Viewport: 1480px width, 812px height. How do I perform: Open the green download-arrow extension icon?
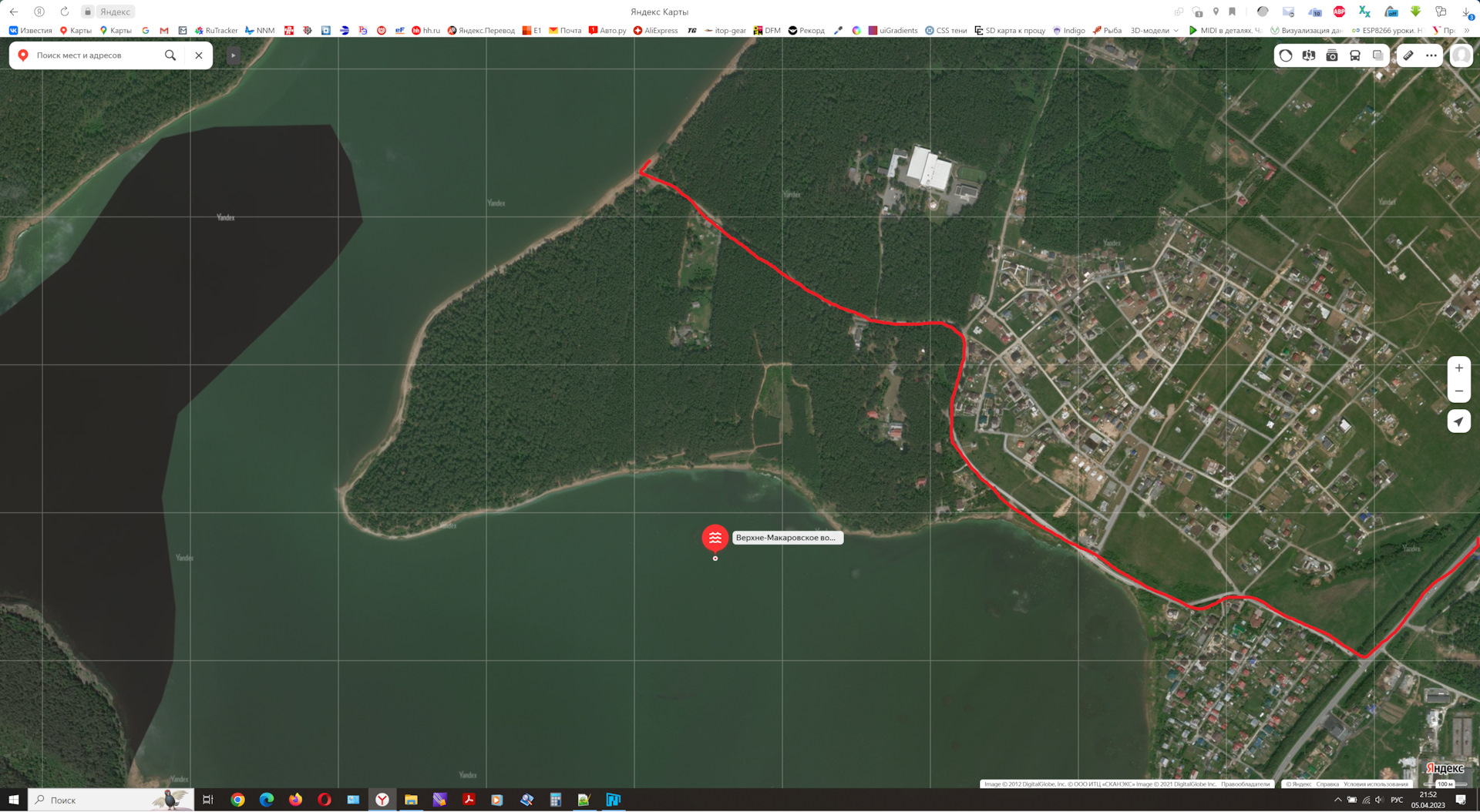[x=1415, y=12]
